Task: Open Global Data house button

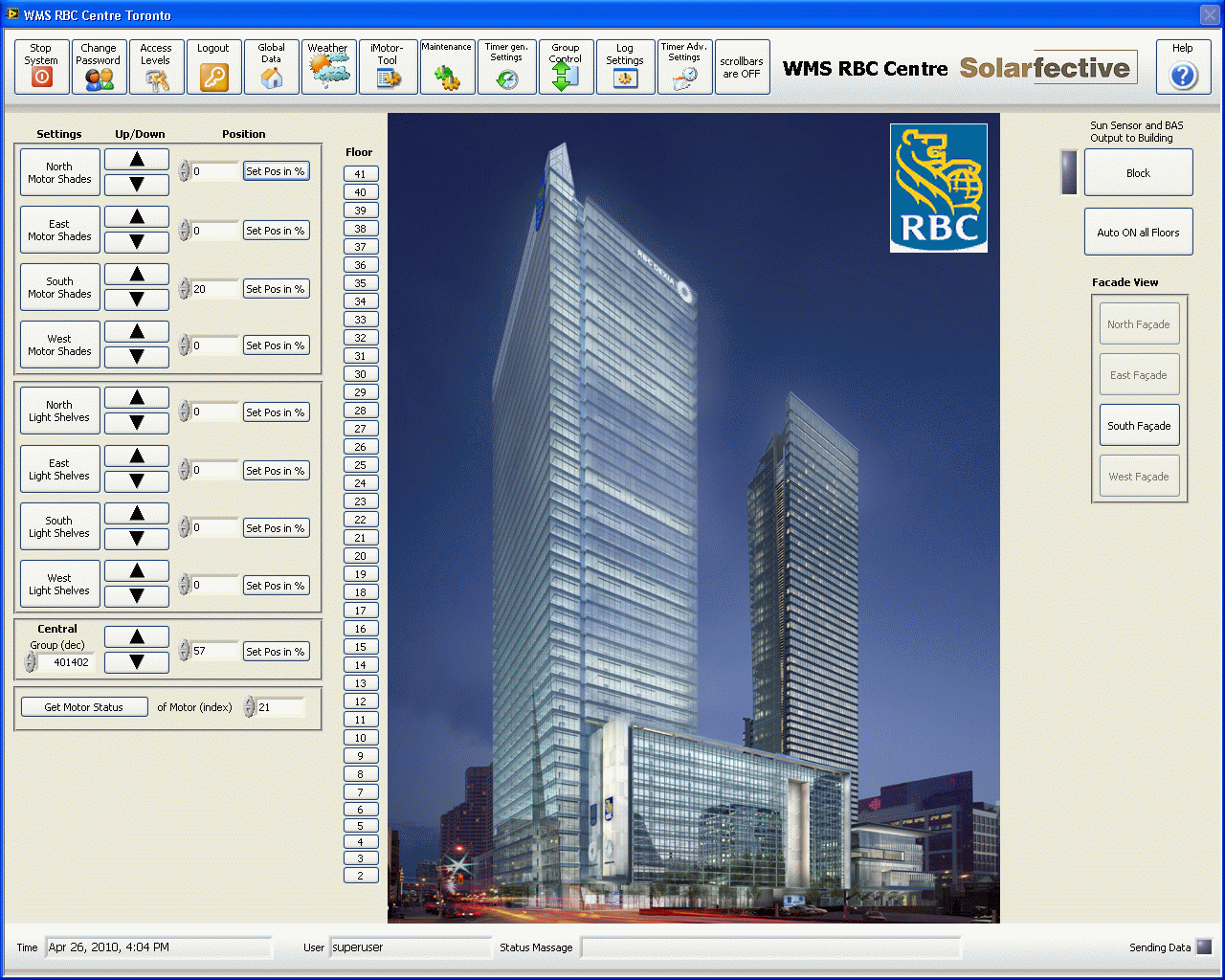Action: pos(272,66)
